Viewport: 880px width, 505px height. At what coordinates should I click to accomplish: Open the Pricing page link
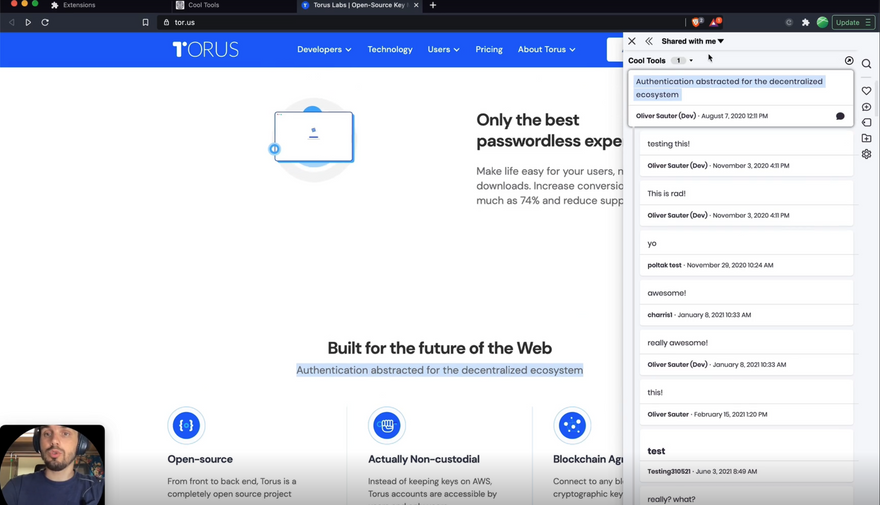coord(489,49)
